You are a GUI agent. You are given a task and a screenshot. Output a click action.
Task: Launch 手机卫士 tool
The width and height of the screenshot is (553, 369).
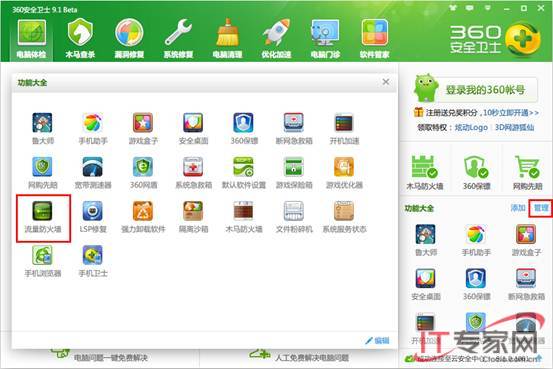pyautogui.click(x=93, y=261)
